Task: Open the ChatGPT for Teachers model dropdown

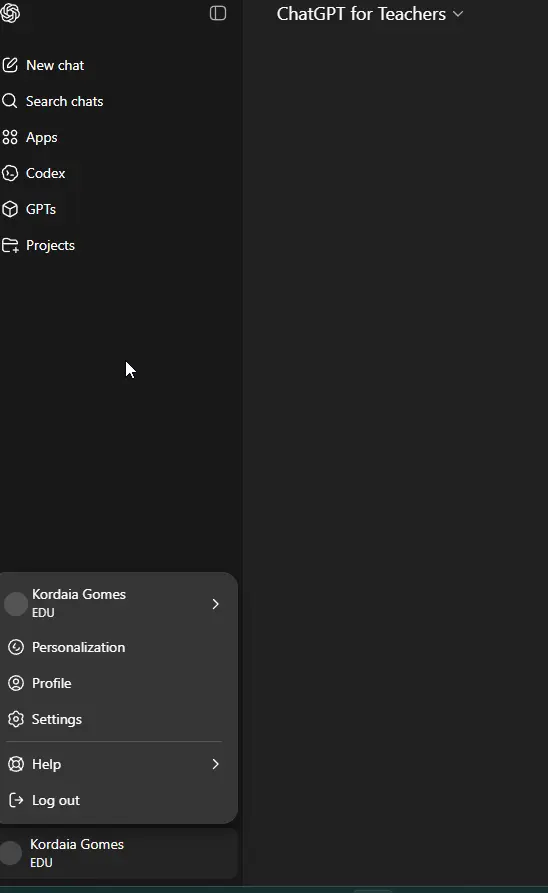Action: [x=370, y=14]
